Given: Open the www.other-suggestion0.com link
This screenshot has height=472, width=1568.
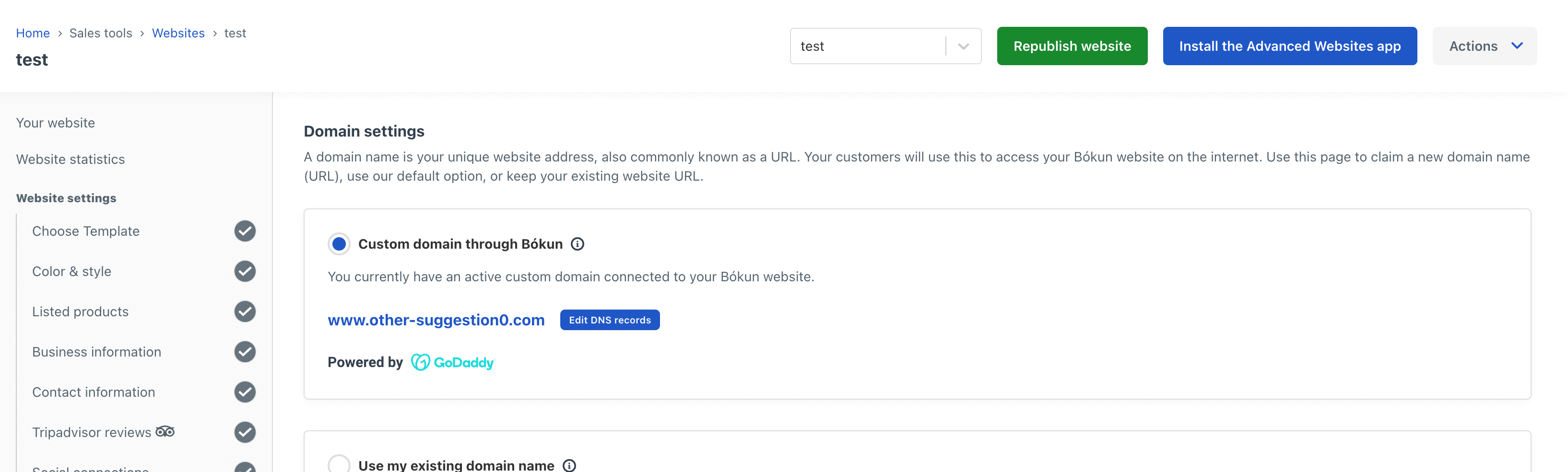Looking at the screenshot, I should point(436,320).
